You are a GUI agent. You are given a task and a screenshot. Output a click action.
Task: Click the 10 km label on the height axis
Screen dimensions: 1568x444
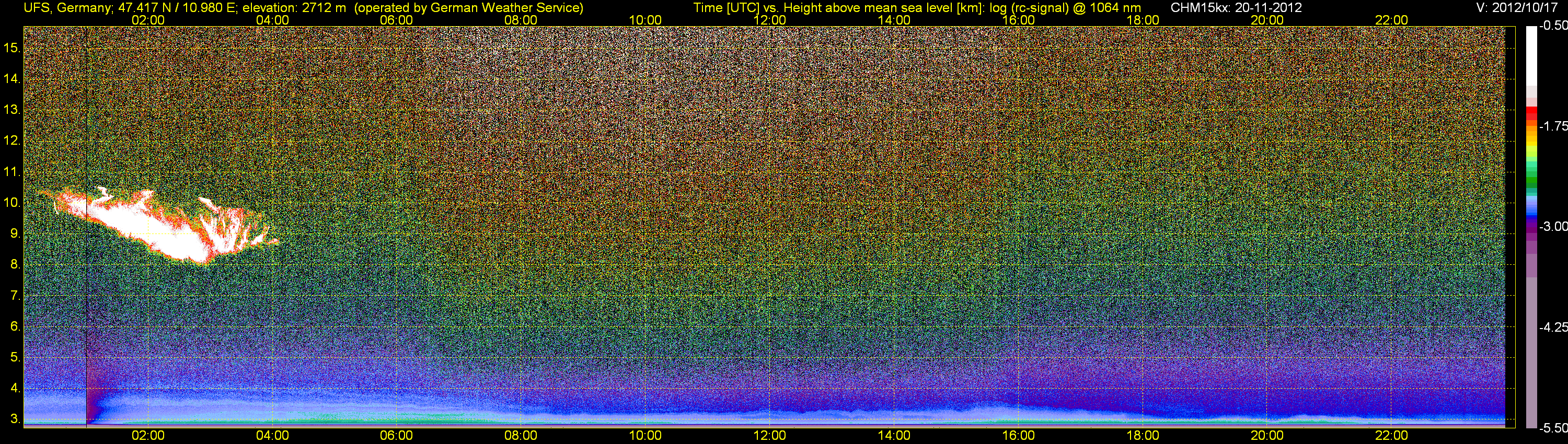pyautogui.click(x=12, y=203)
